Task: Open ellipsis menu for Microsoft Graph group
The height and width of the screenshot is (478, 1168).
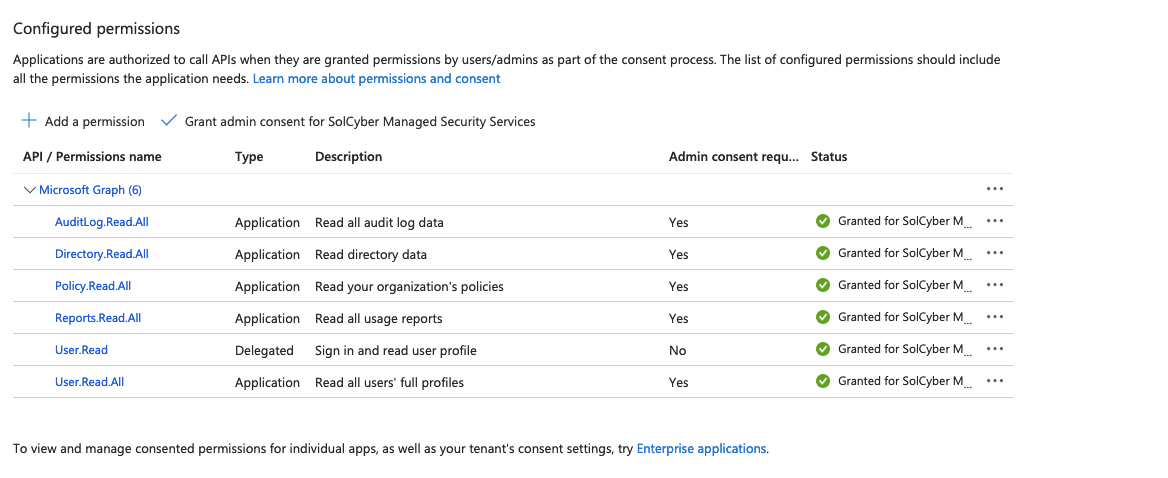Action: pyautogui.click(x=994, y=189)
